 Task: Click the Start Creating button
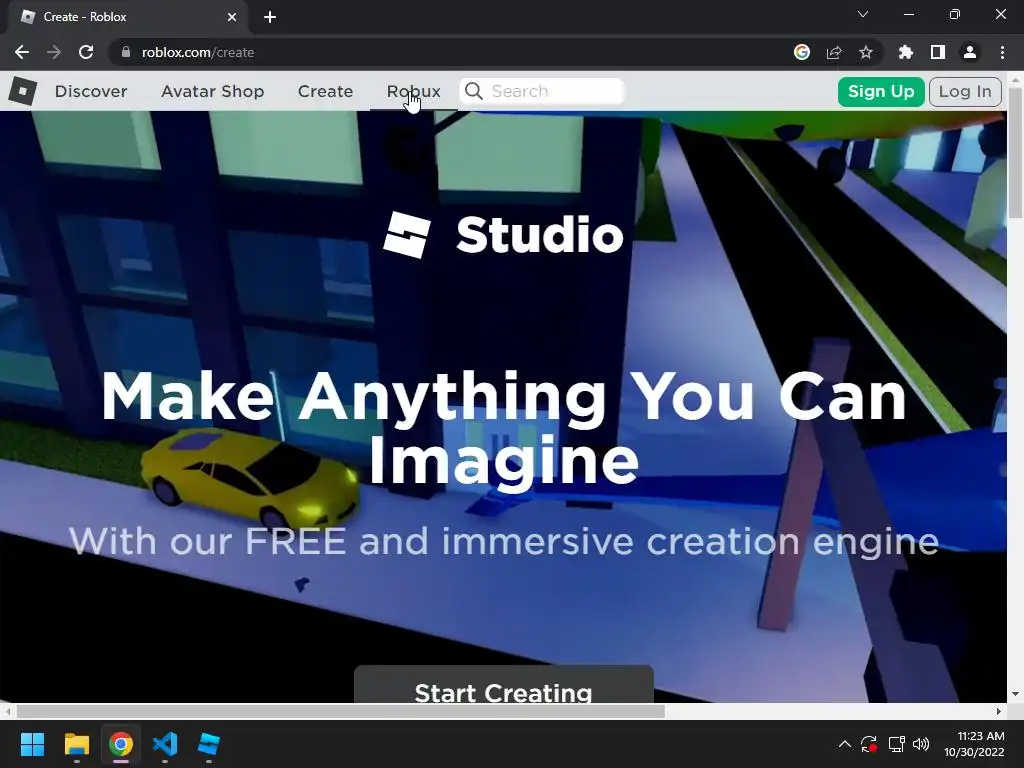click(504, 684)
